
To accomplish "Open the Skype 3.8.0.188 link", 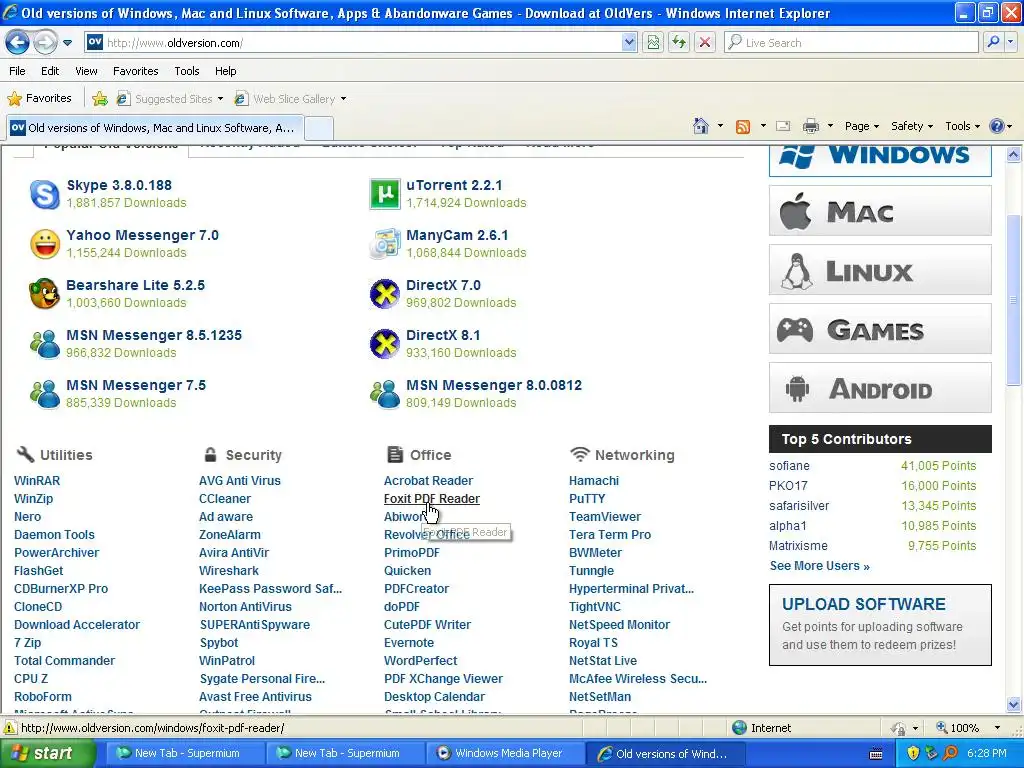I will 119,185.
